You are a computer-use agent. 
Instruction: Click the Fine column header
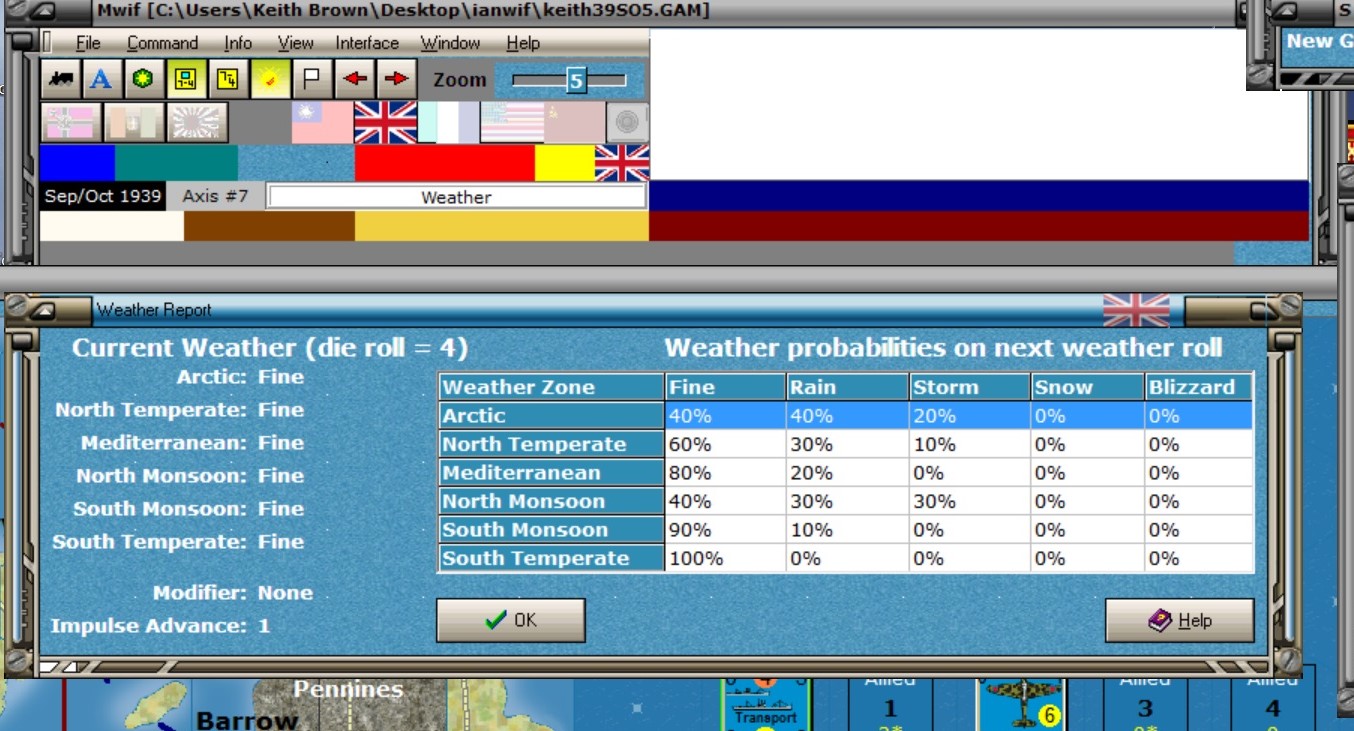pyautogui.click(x=726, y=387)
